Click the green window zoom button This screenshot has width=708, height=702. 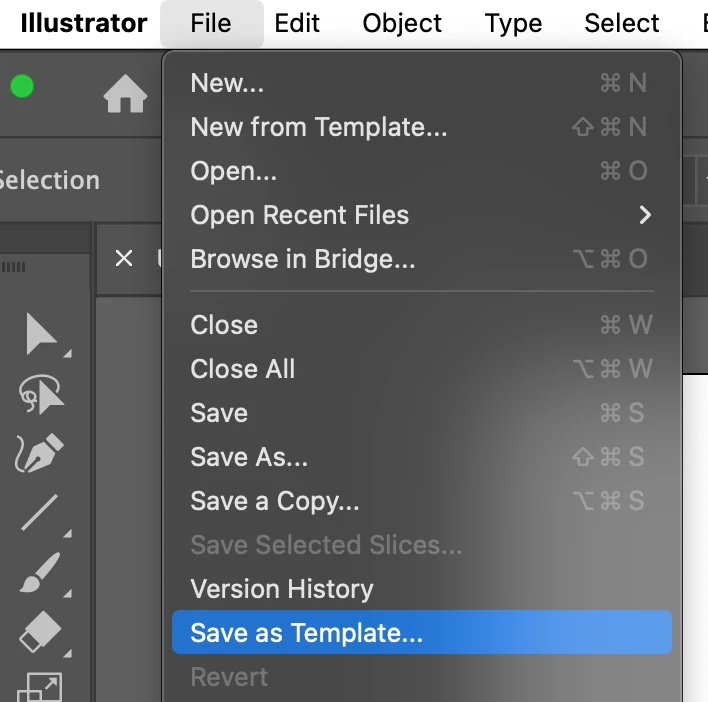(22, 87)
